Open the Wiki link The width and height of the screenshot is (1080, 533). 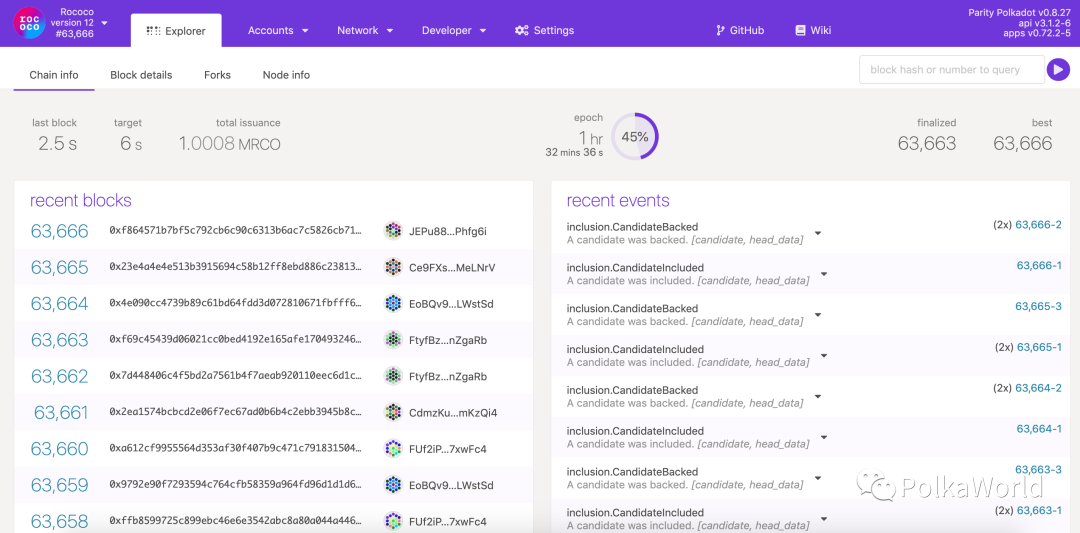[x=813, y=30]
